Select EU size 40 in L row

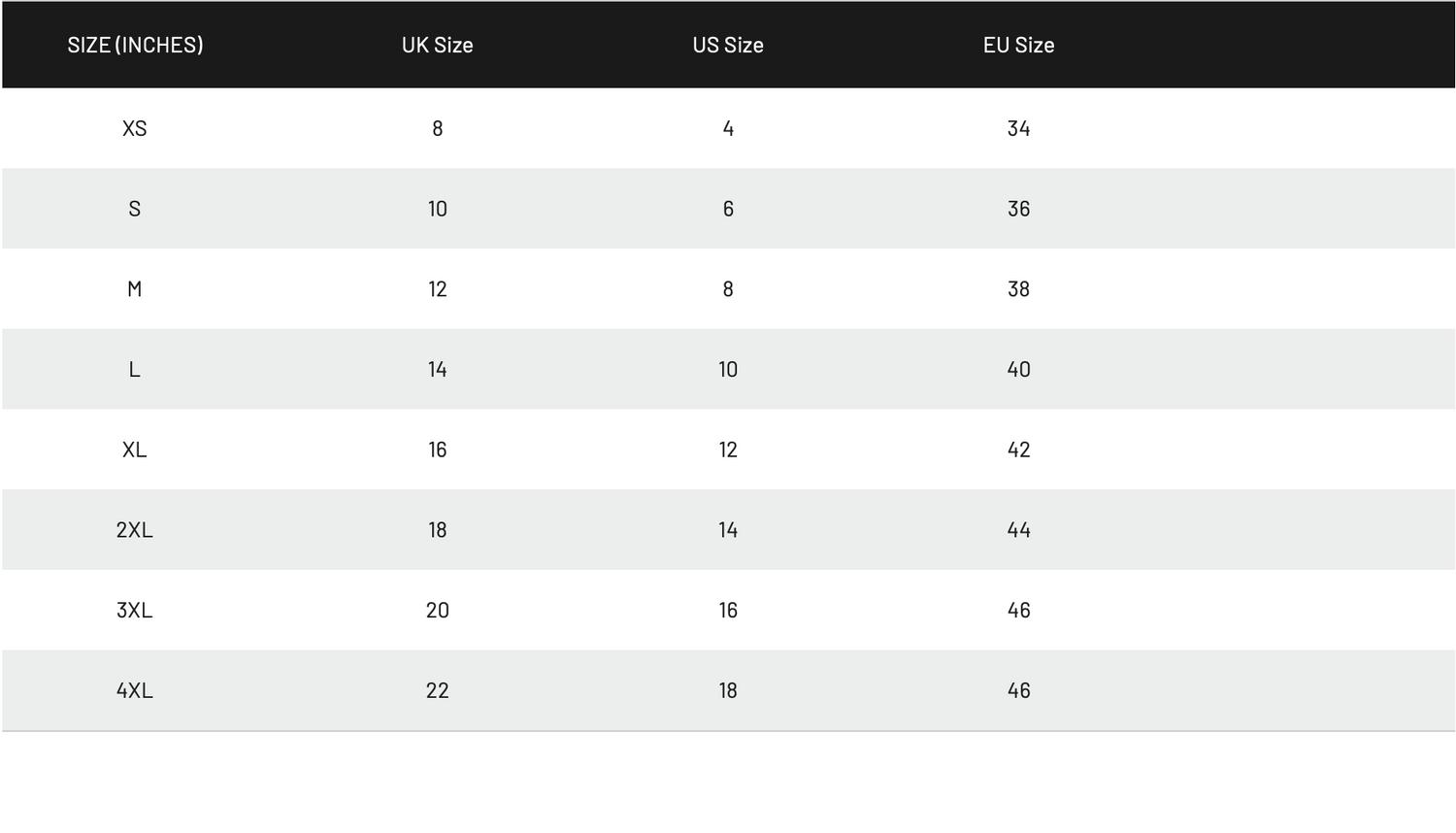pyautogui.click(x=1018, y=370)
